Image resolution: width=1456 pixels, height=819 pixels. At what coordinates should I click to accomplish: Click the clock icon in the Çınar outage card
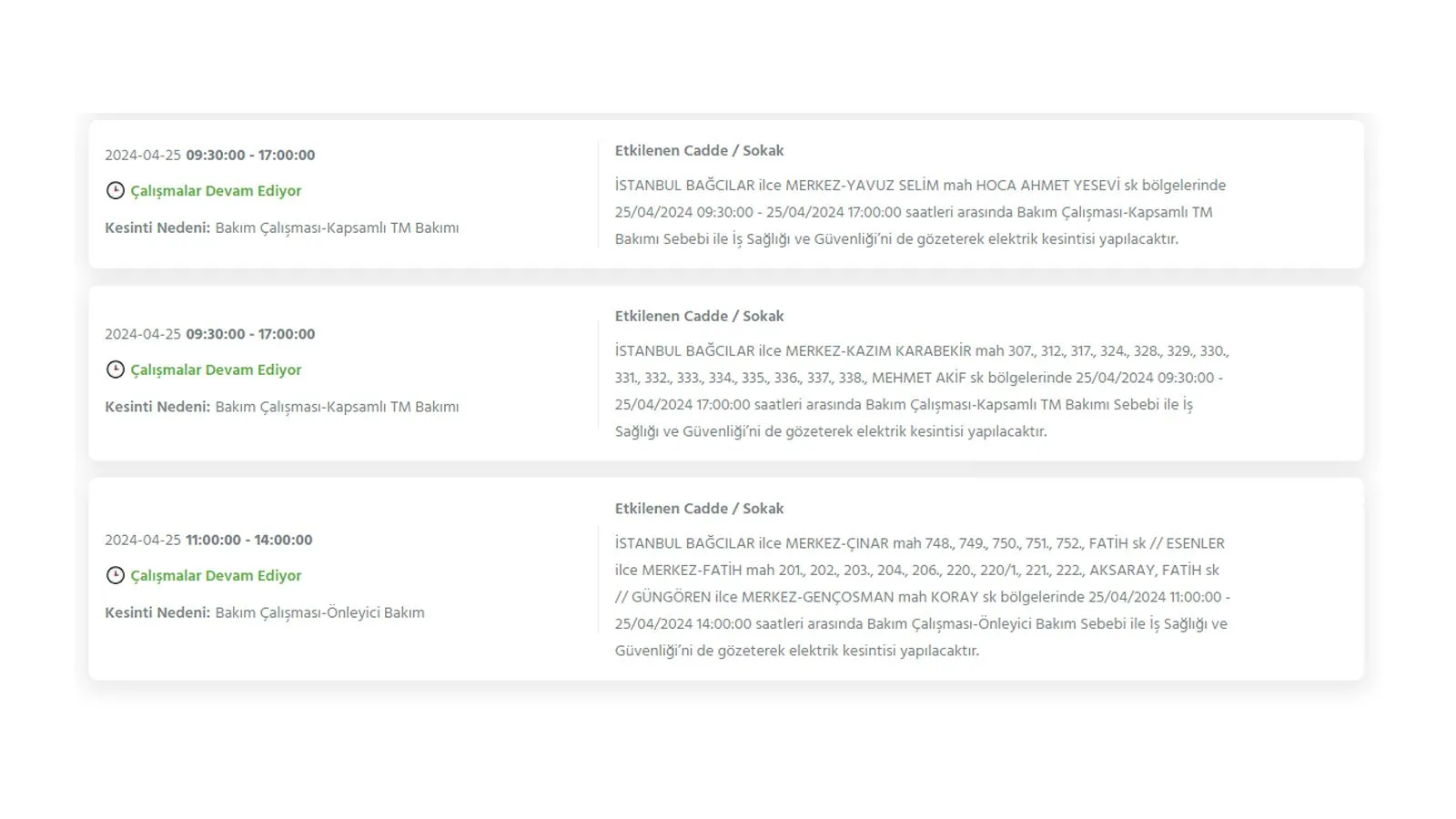click(115, 575)
